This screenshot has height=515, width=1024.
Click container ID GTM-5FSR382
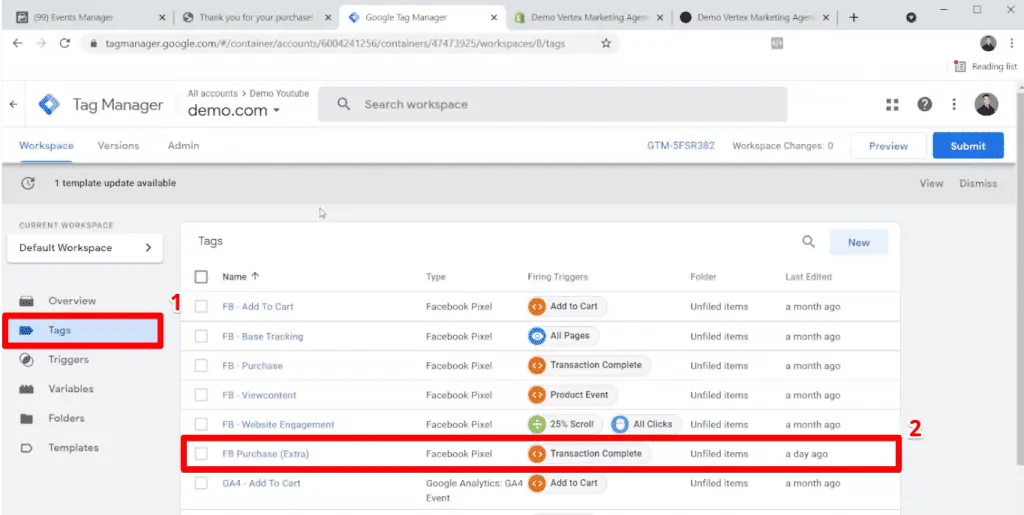point(680,146)
